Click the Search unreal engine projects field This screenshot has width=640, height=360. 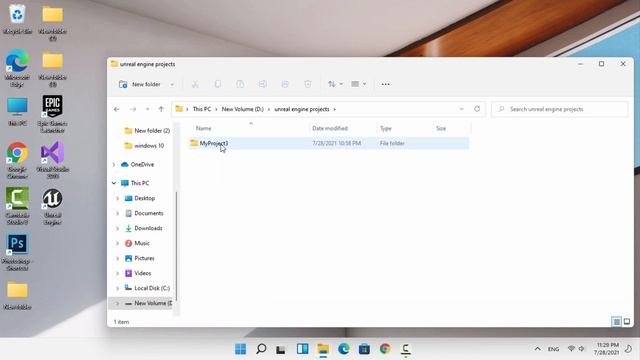[x=560, y=109]
